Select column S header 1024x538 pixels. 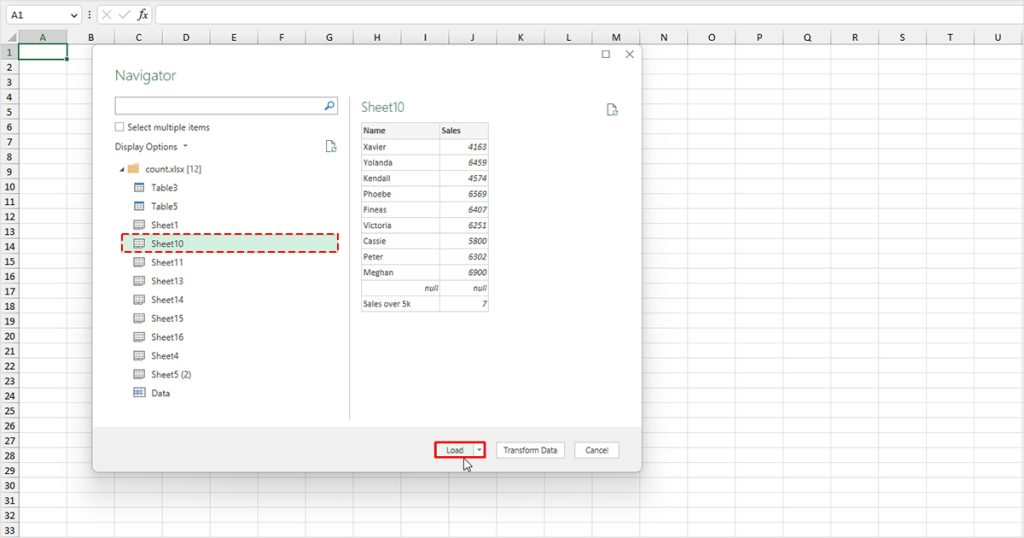(902, 37)
